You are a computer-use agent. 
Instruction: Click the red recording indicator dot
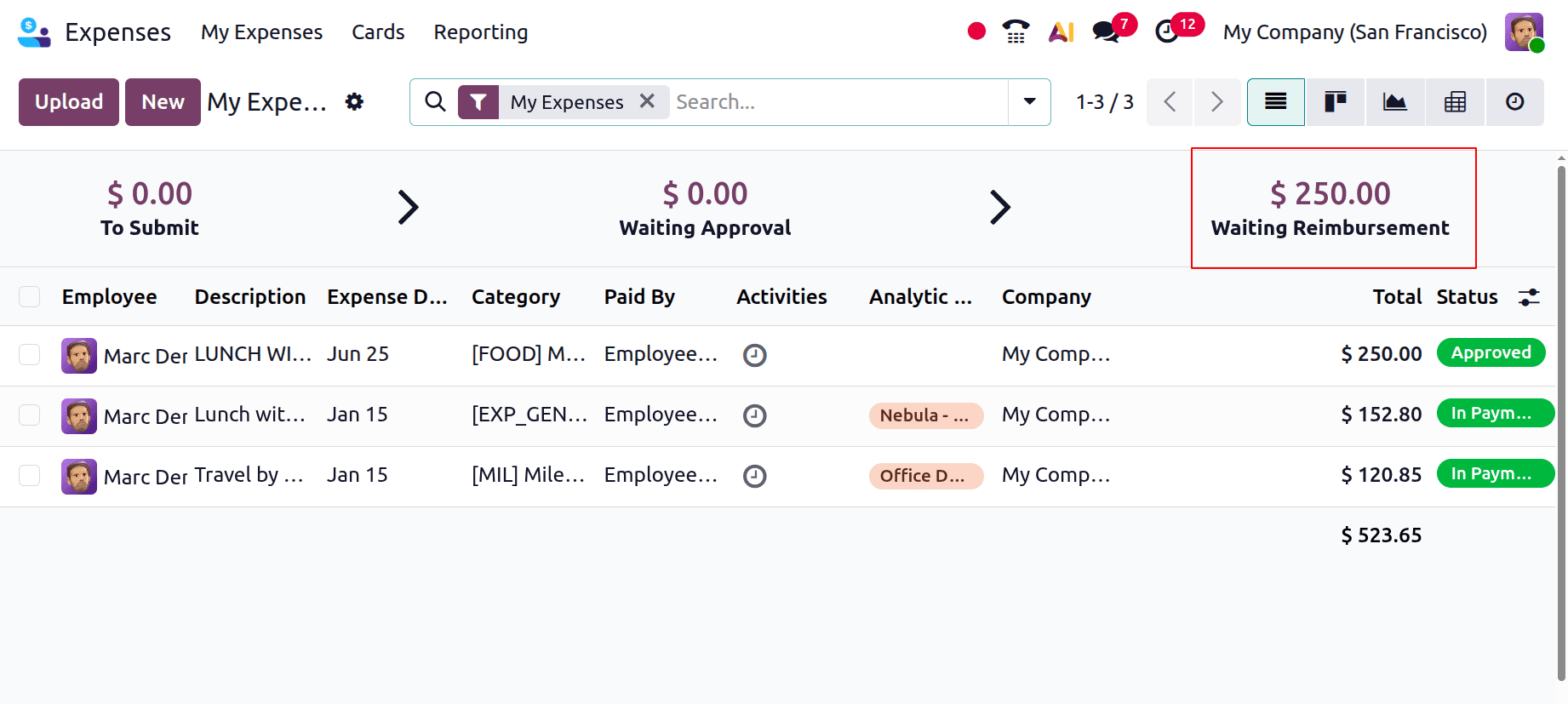coord(976,31)
